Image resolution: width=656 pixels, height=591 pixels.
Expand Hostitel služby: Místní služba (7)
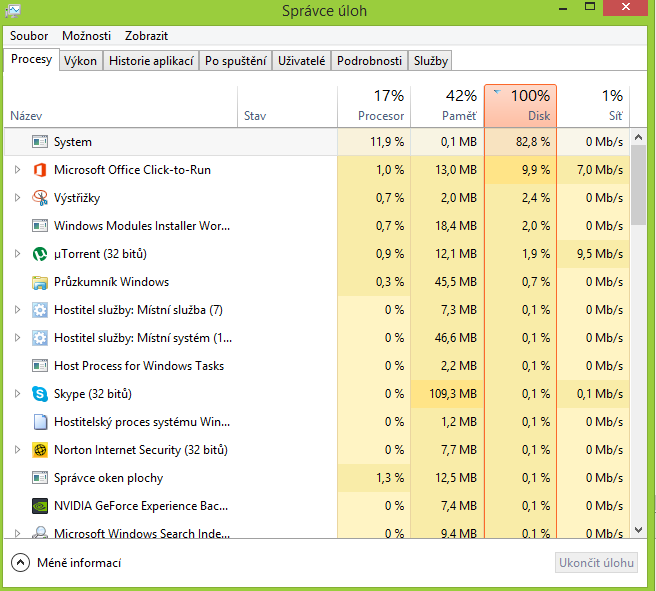[x=17, y=310]
